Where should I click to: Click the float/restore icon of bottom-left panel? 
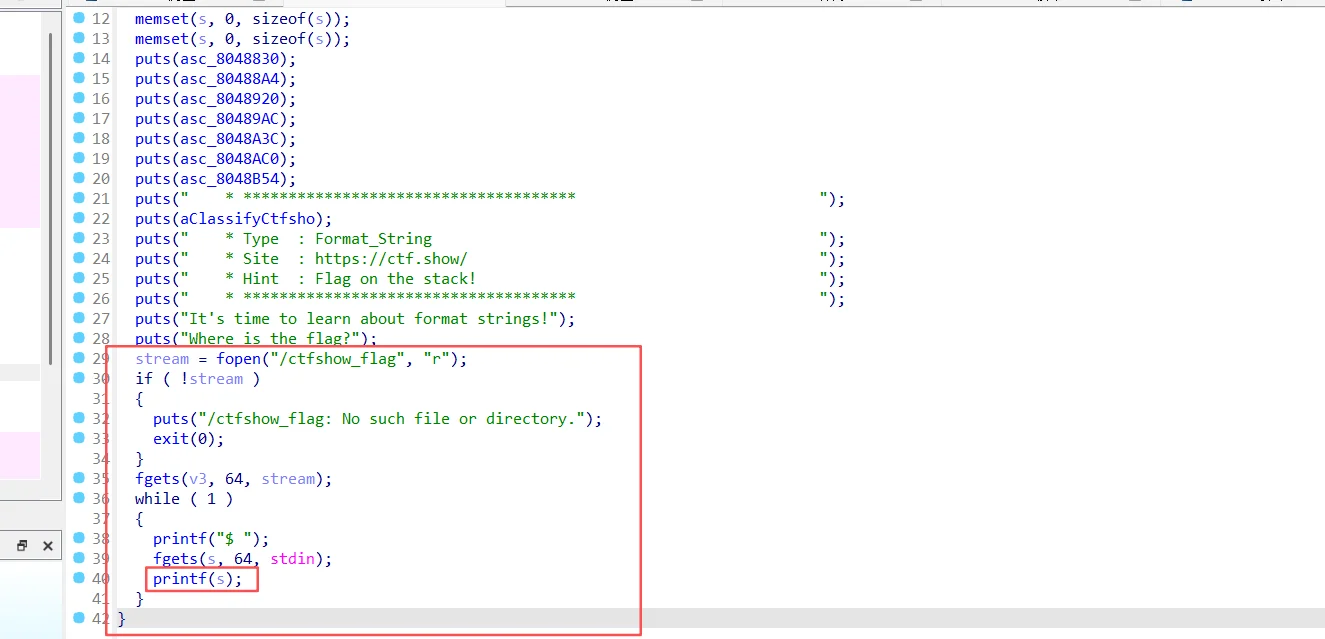(x=22, y=546)
